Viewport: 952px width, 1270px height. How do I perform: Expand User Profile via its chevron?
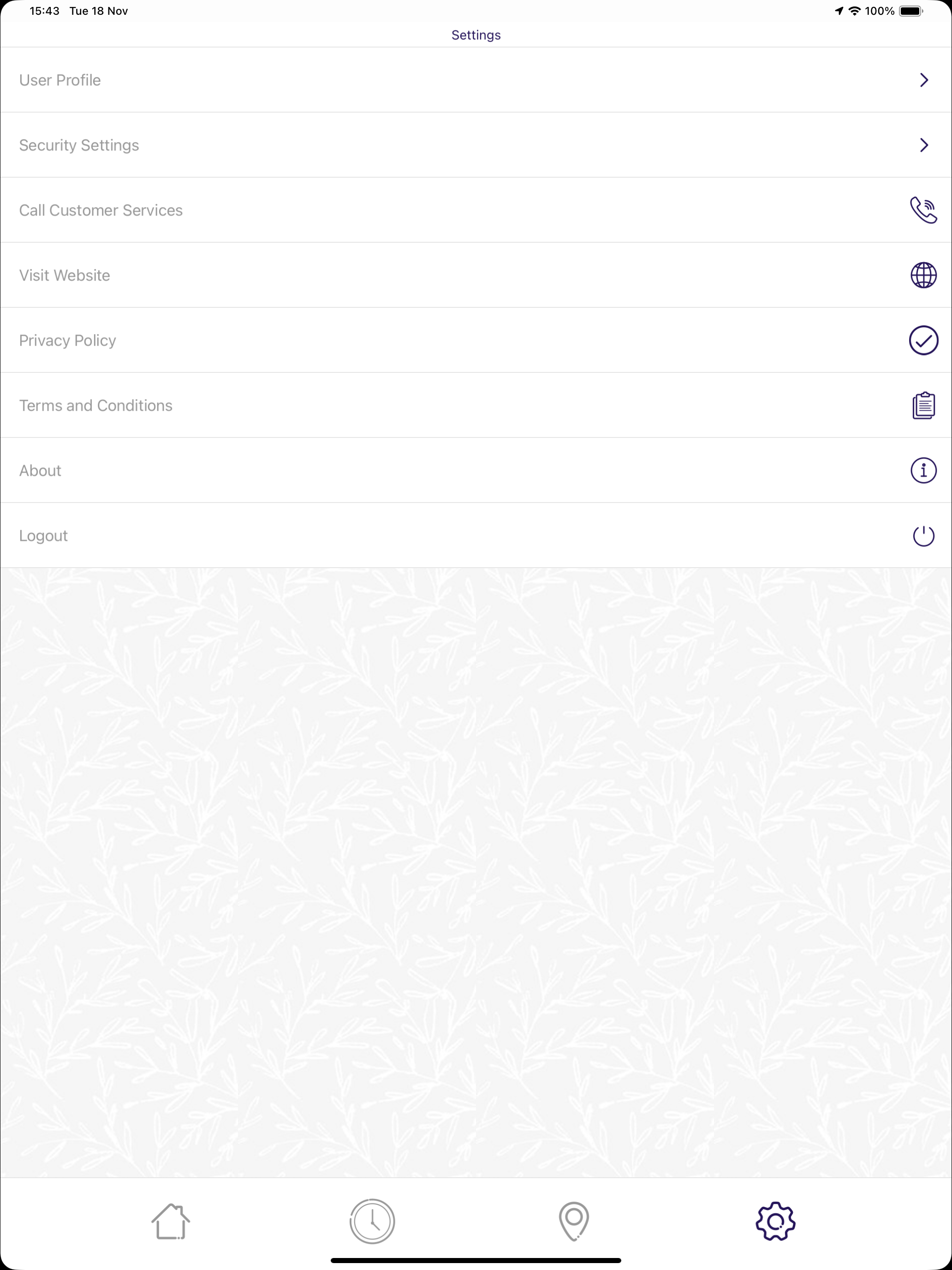coord(924,80)
